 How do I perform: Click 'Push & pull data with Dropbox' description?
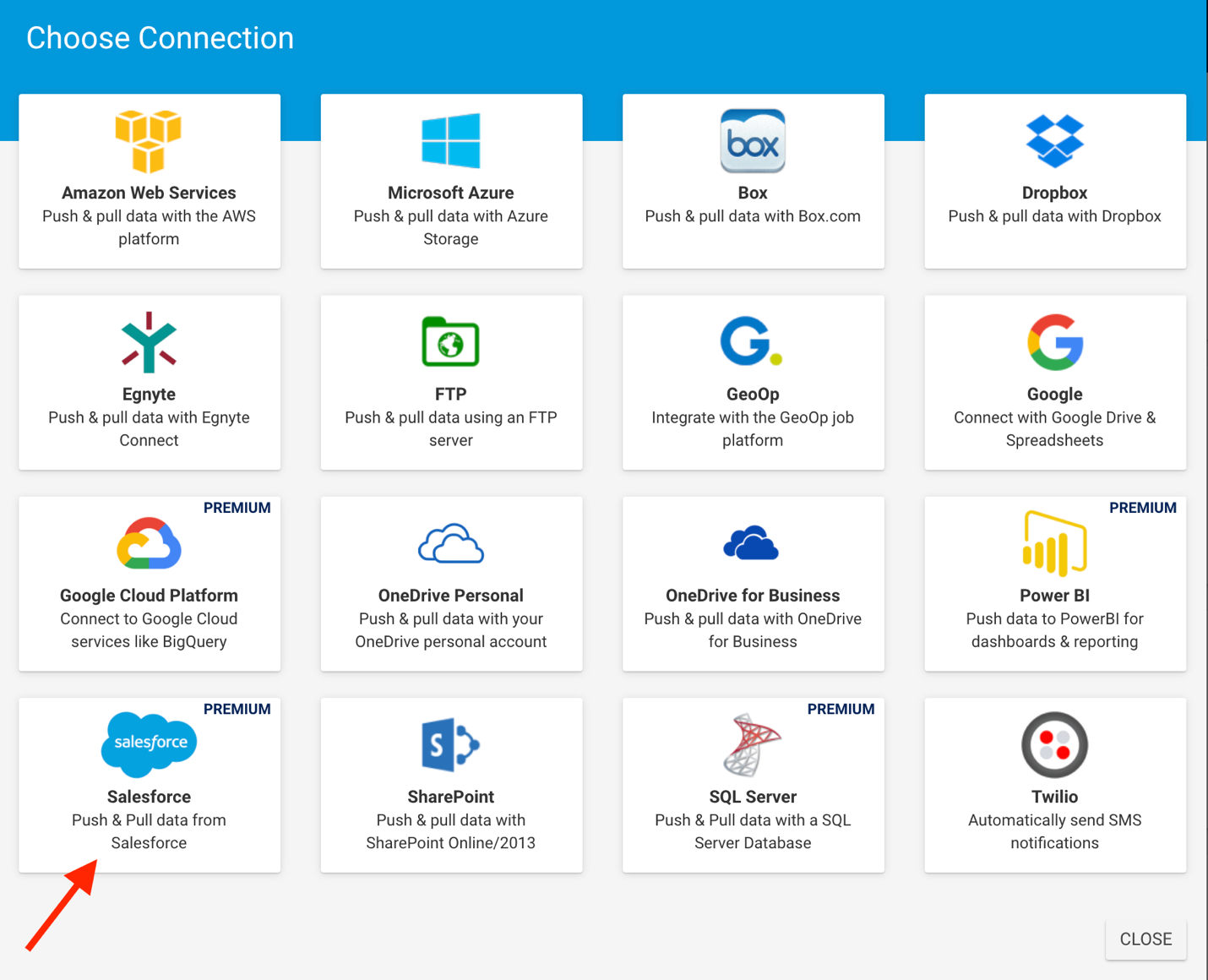coord(1055,216)
